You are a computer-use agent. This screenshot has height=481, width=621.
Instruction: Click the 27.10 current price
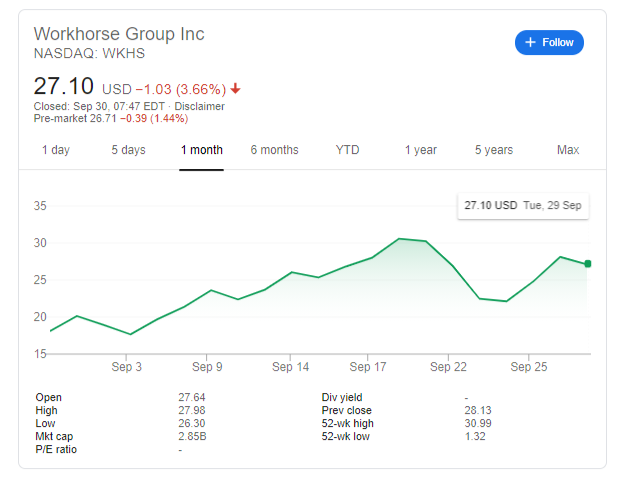(x=63, y=86)
